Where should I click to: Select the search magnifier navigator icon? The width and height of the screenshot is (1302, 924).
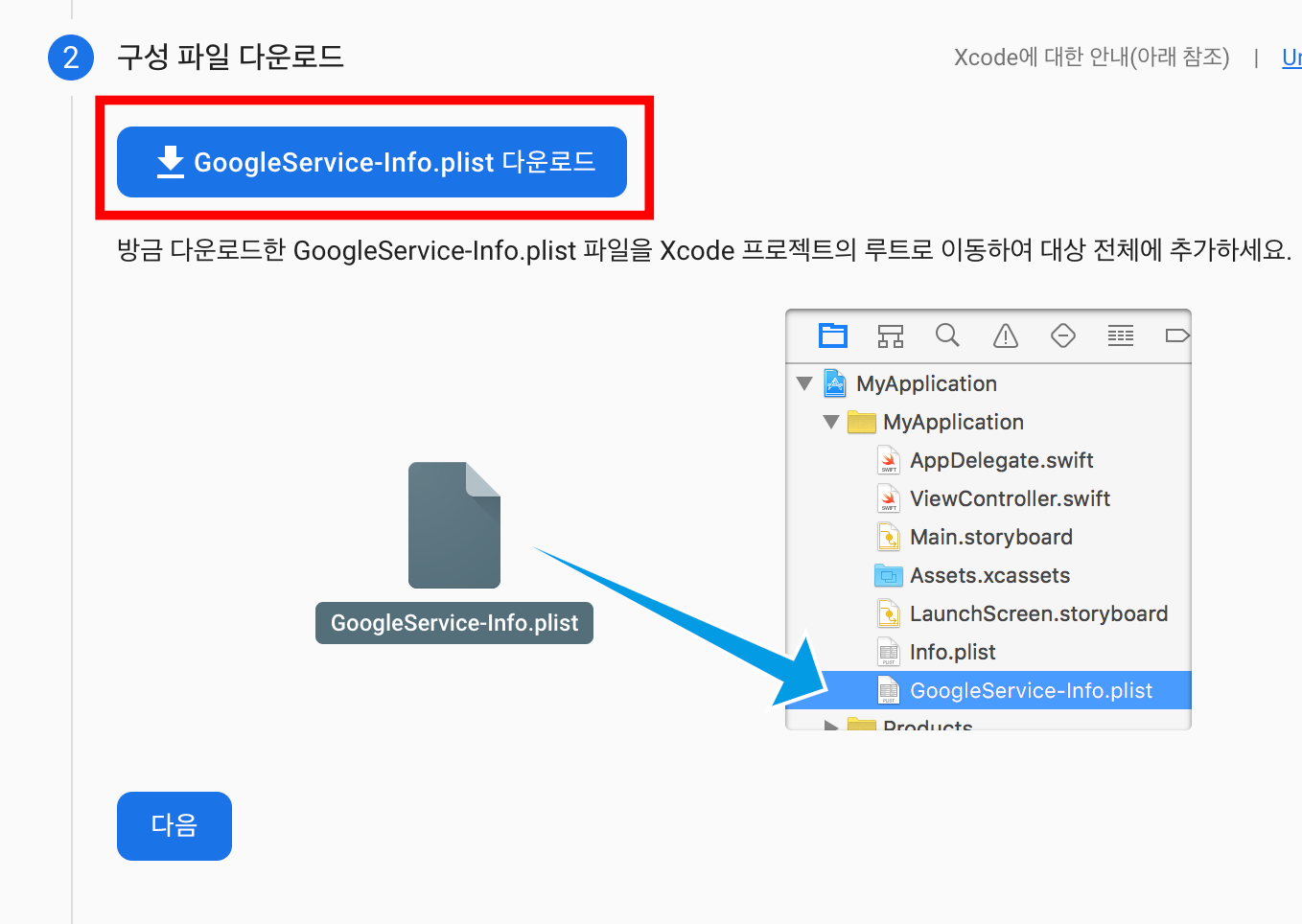click(x=947, y=335)
